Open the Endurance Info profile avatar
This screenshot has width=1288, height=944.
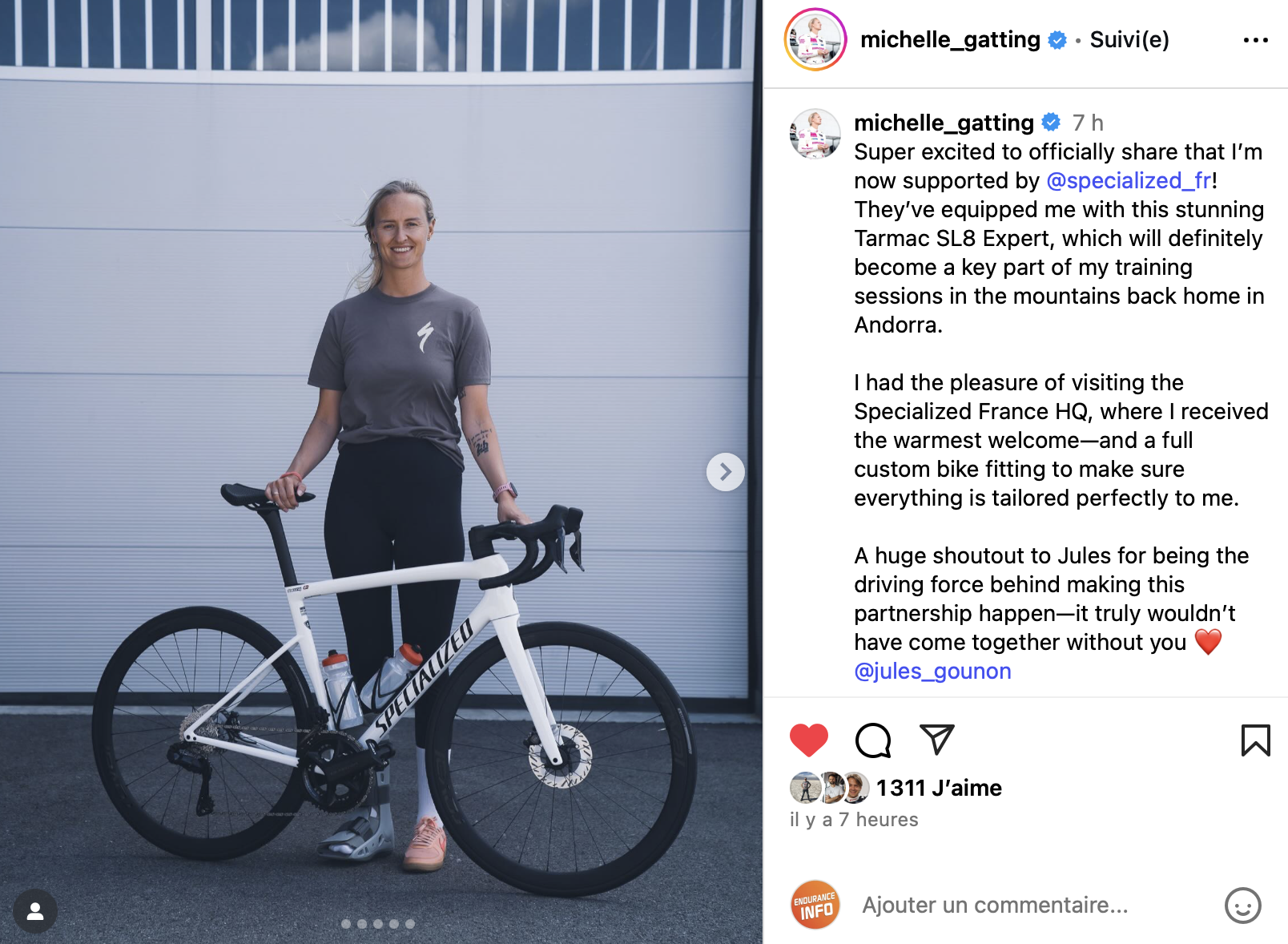[x=815, y=905]
